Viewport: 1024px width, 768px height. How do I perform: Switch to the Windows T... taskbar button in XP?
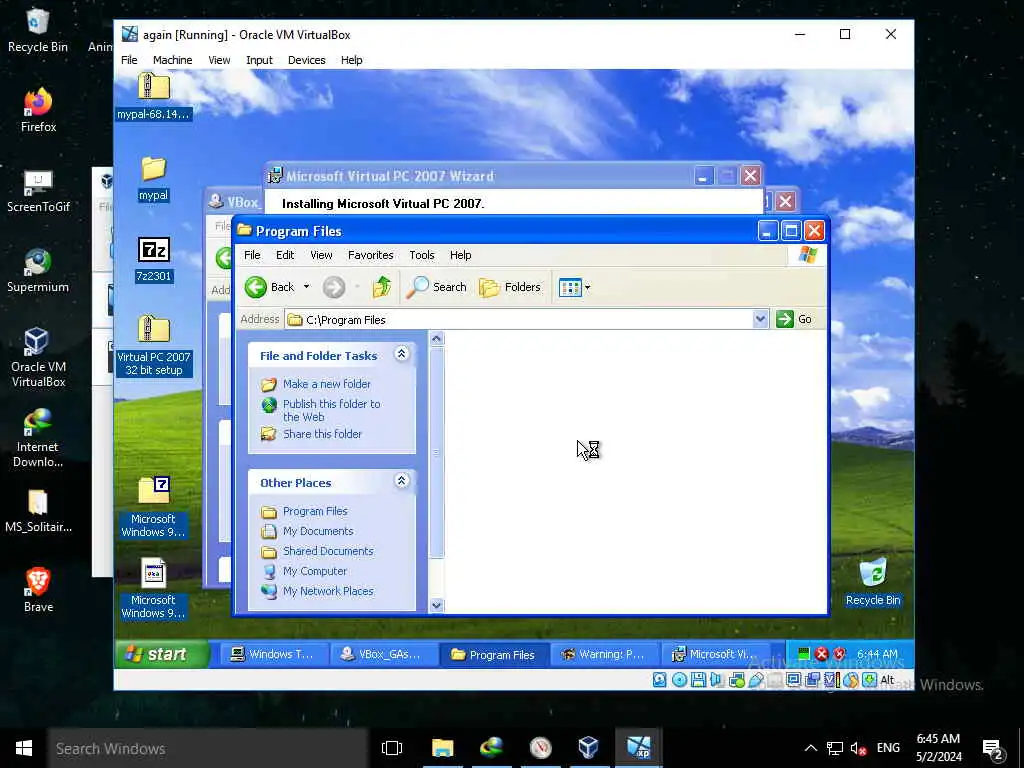(x=274, y=654)
